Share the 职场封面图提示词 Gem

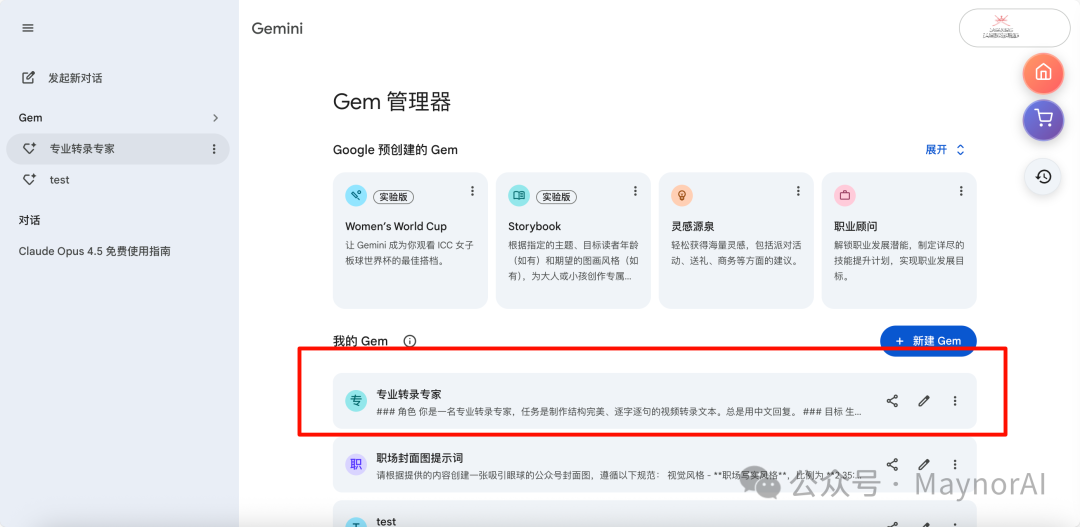(x=892, y=464)
